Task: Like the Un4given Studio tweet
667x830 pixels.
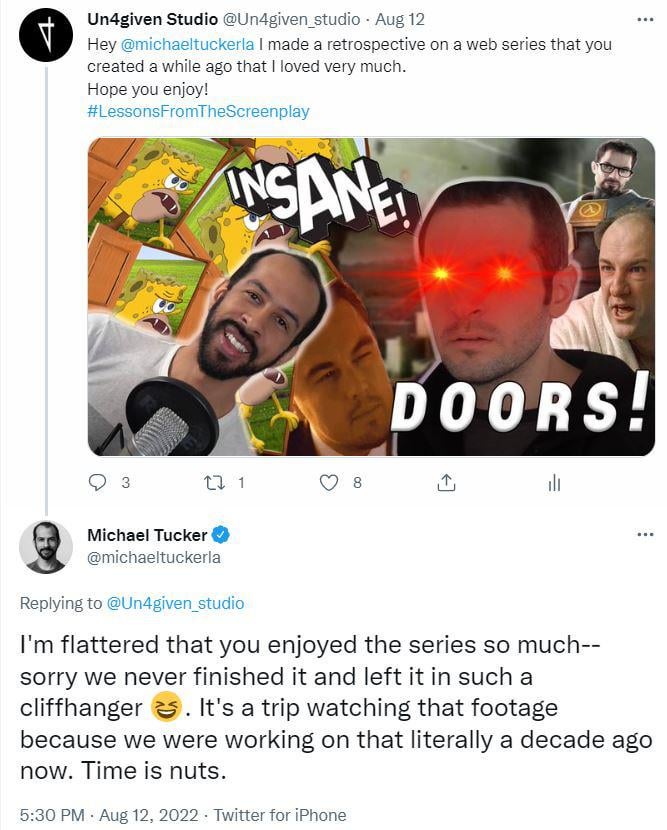Action: click(x=329, y=483)
